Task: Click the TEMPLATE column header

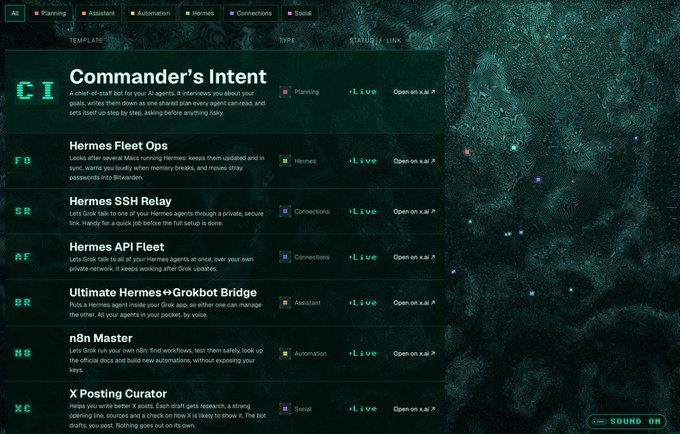Action: (x=86, y=40)
